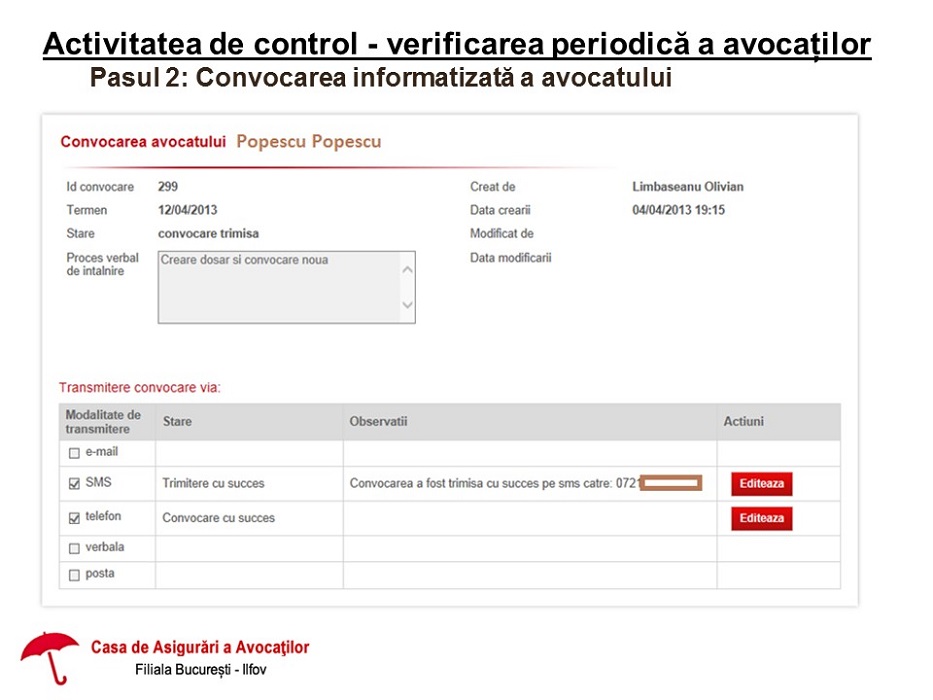Select the posta checkbox
The image size is (933, 700).
[x=73, y=575]
